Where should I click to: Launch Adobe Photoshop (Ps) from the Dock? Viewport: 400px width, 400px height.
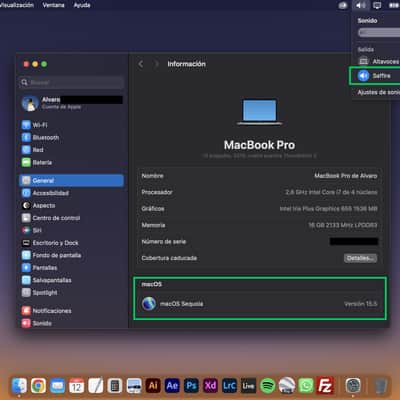191,386
